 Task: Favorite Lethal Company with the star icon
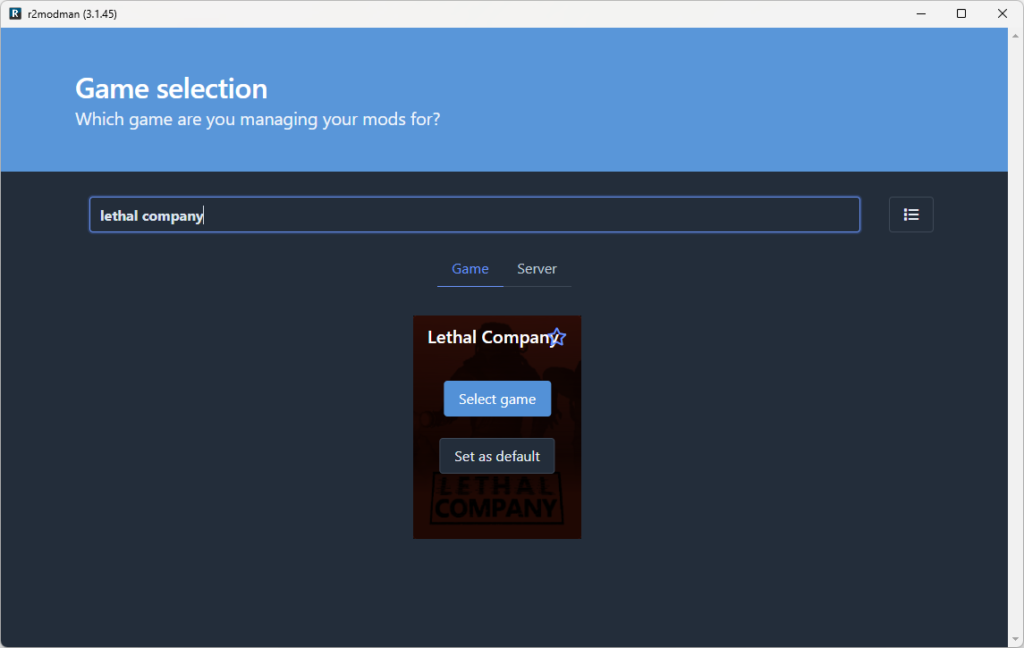(x=558, y=338)
